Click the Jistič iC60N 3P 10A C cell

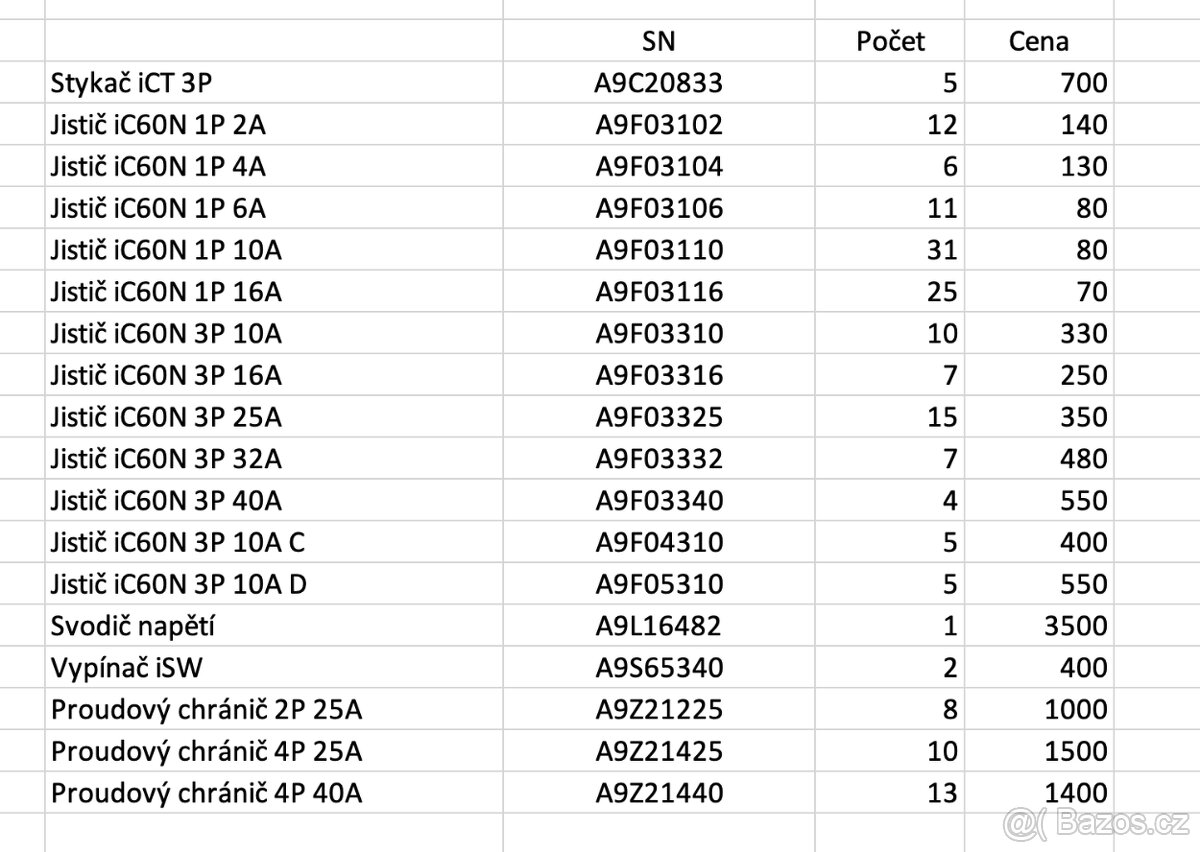178,542
